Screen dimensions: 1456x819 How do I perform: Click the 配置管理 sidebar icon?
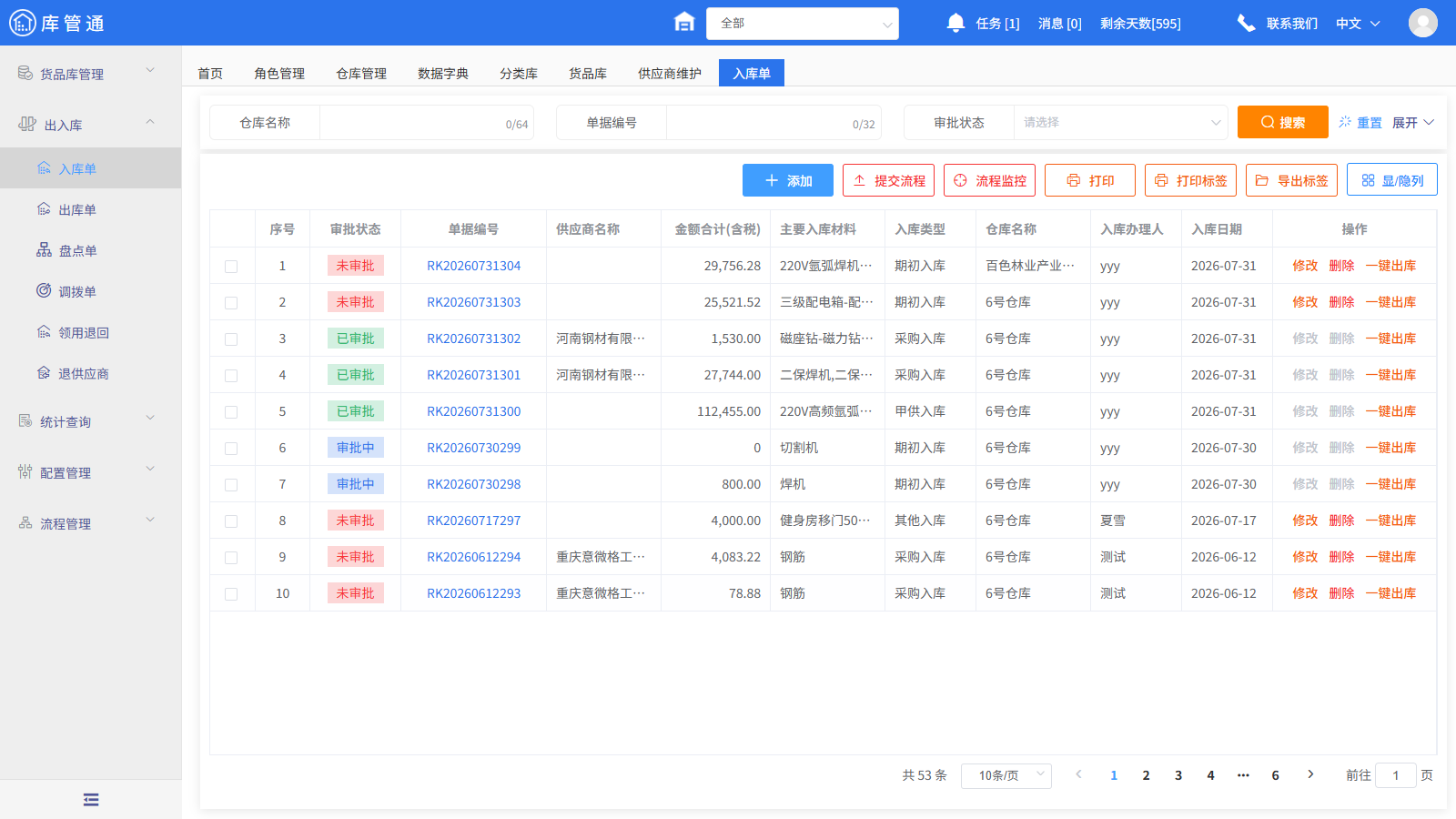click(x=25, y=471)
